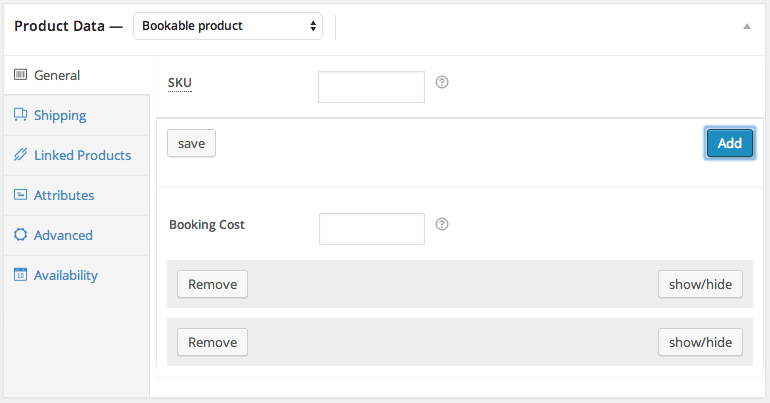The width and height of the screenshot is (770, 403).
Task: Collapse the Product Data panel arrow
Action: (x=746, y=26)
